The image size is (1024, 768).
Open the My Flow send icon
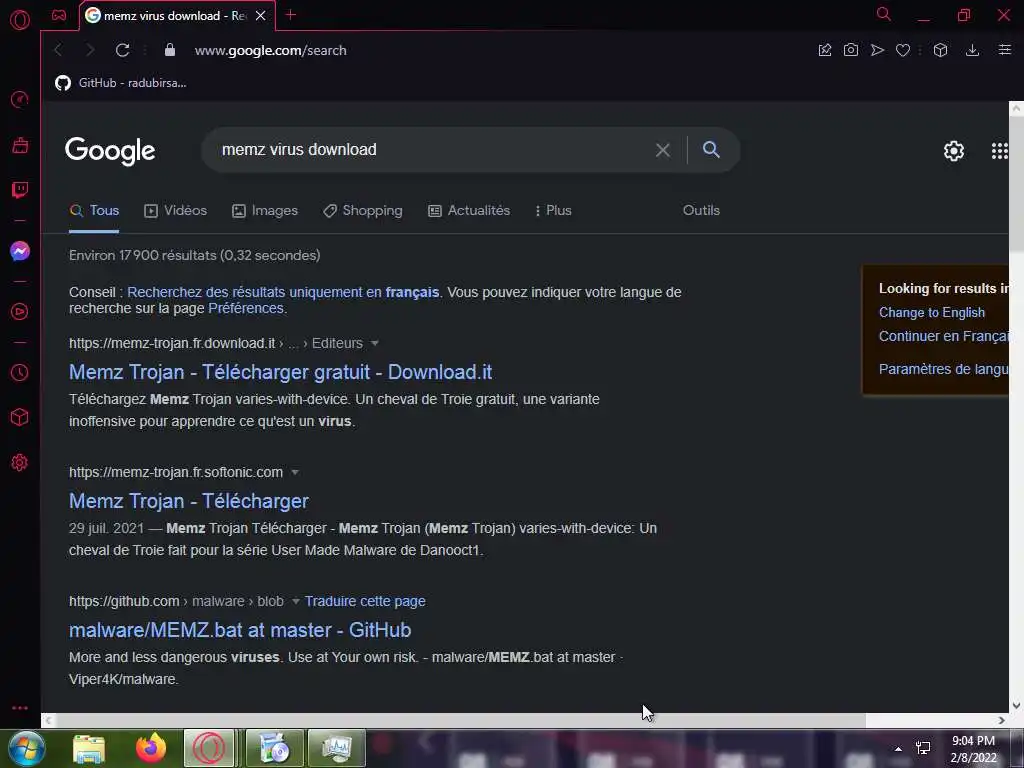point(877,50)
